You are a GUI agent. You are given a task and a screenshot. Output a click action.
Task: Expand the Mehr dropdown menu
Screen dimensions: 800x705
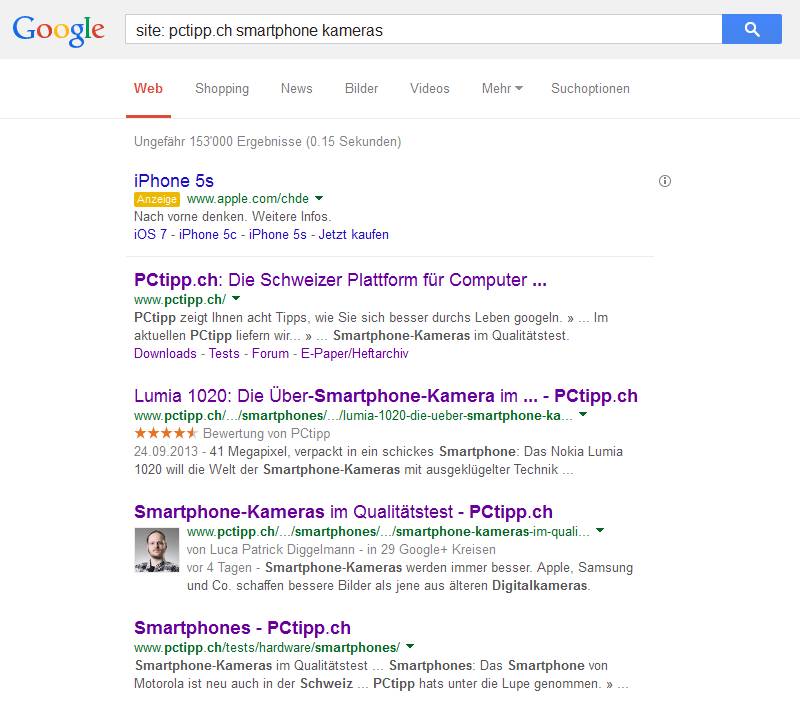pyautogui.click(x=502, y=88)
